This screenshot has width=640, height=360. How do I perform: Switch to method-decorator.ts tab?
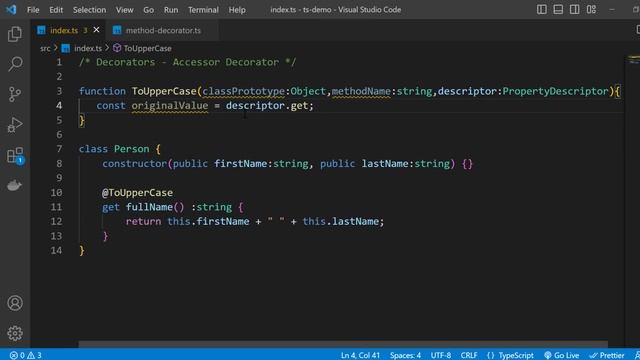[162, 30]
